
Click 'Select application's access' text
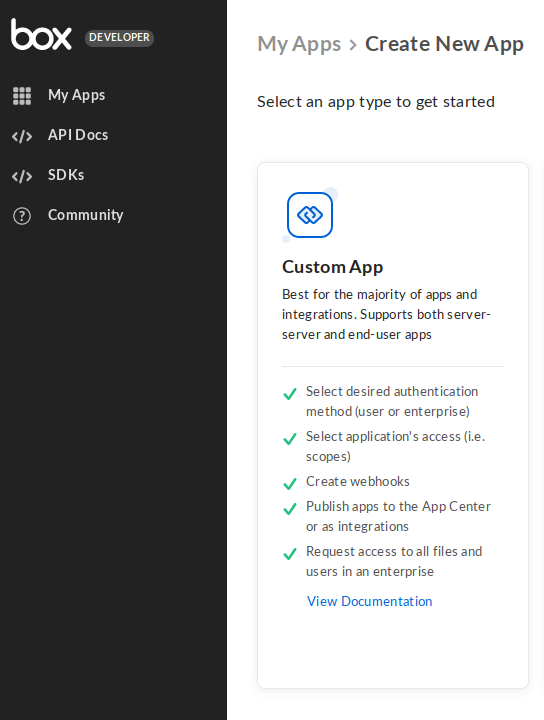click(x=396, y=446)
